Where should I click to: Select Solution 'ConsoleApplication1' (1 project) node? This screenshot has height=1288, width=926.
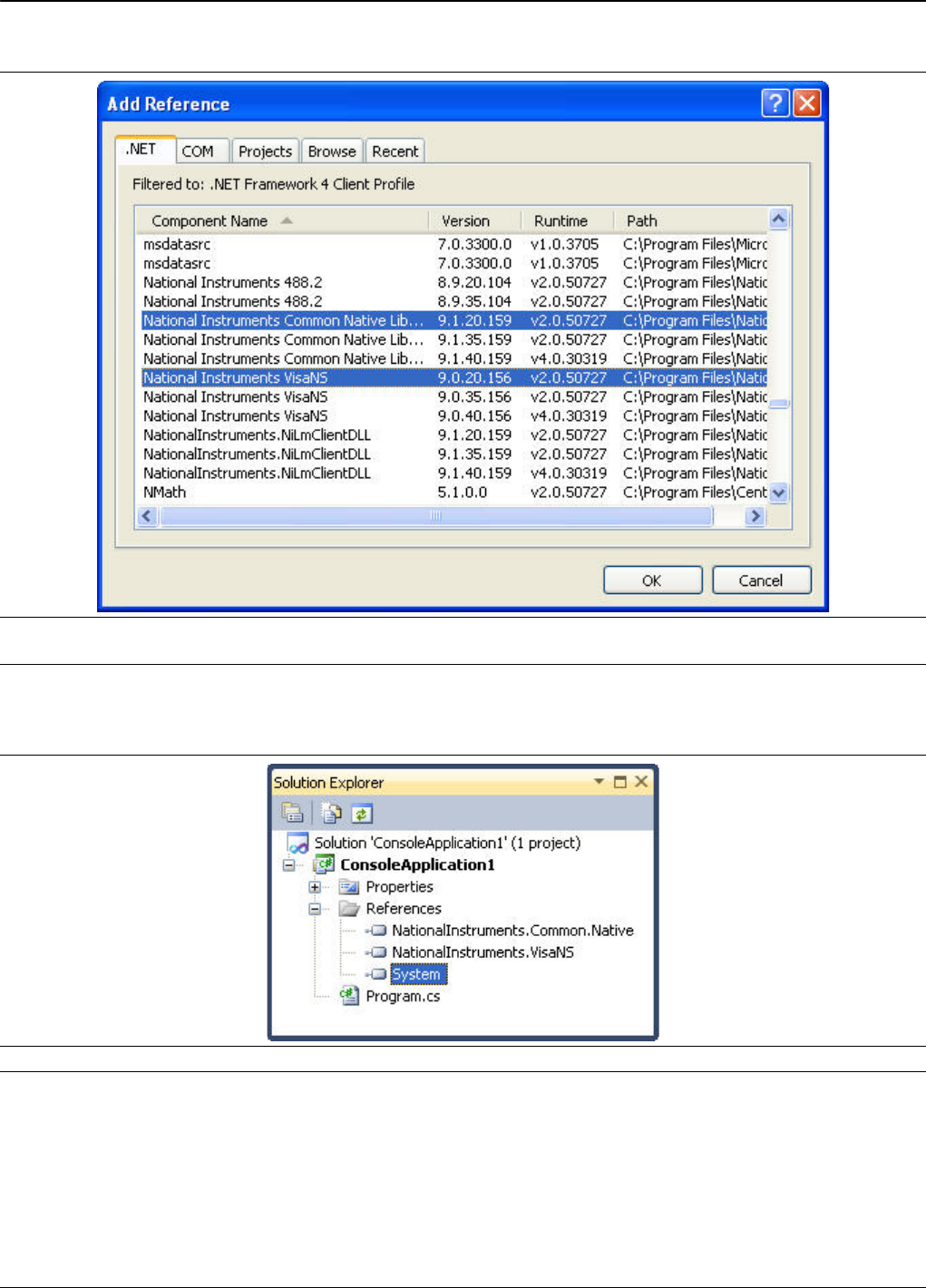point(447,843)
